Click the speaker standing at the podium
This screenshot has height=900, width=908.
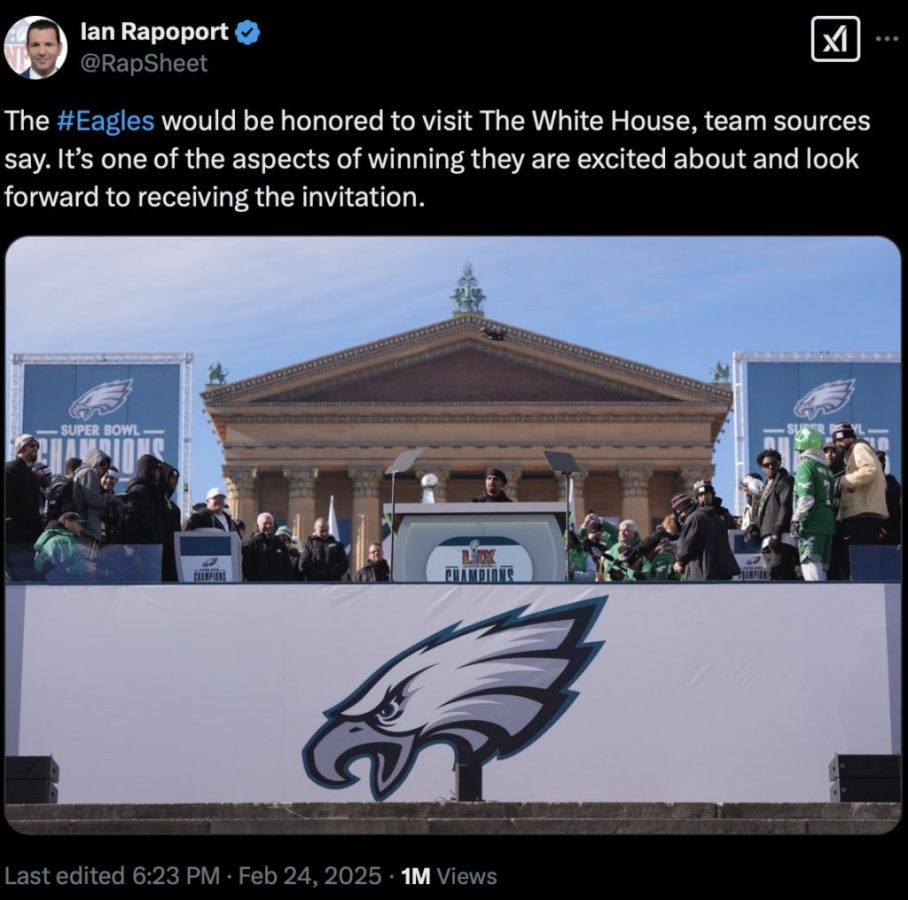pos(494,485)
